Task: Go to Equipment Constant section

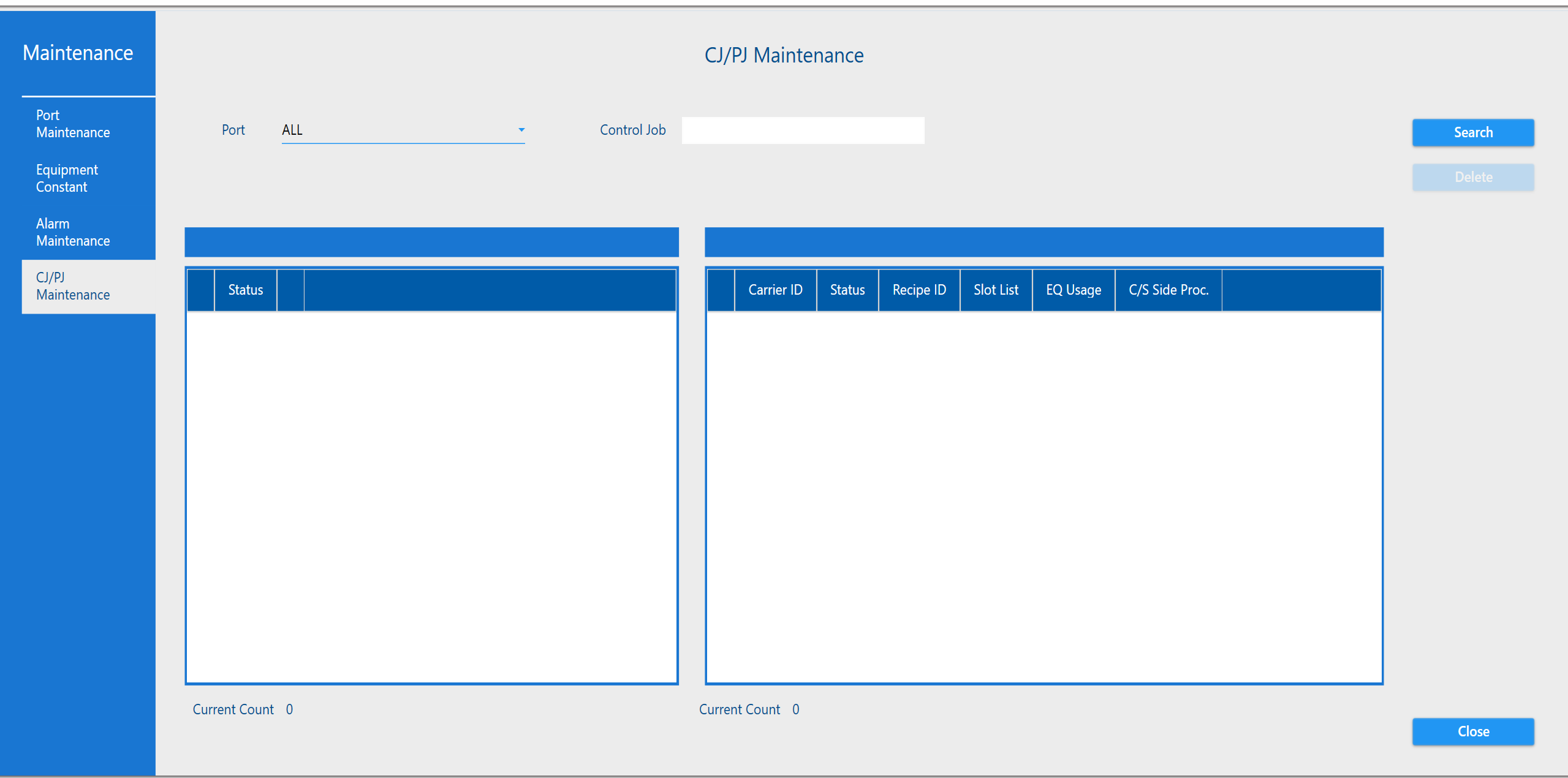Action: click(89, 178)
